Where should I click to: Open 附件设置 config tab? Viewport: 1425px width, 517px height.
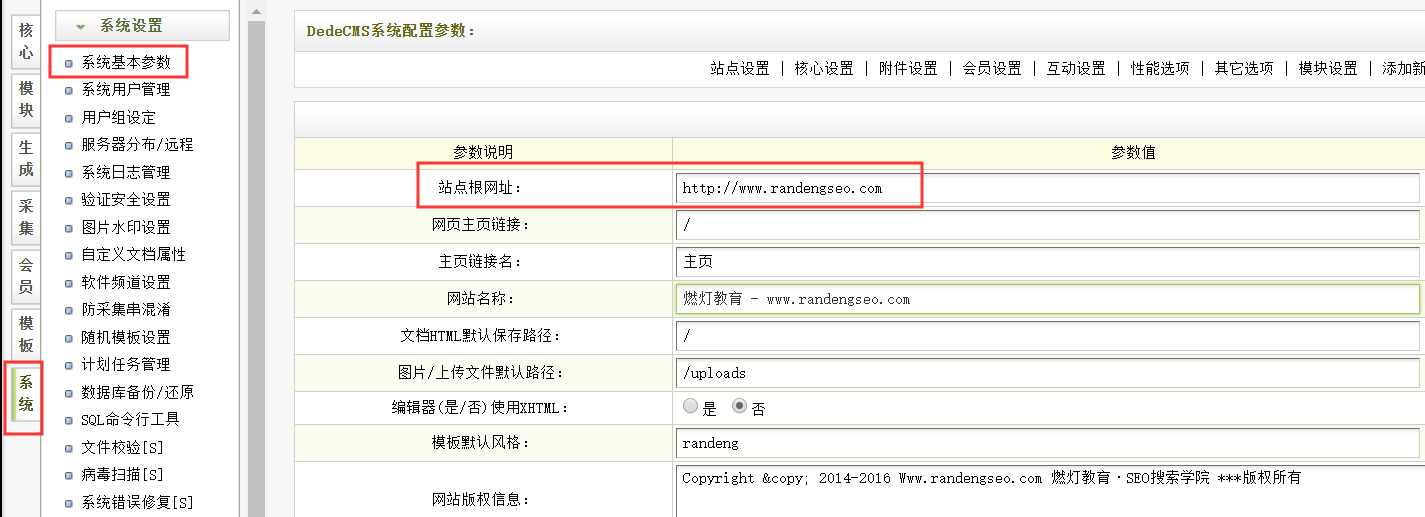point(908,69)
